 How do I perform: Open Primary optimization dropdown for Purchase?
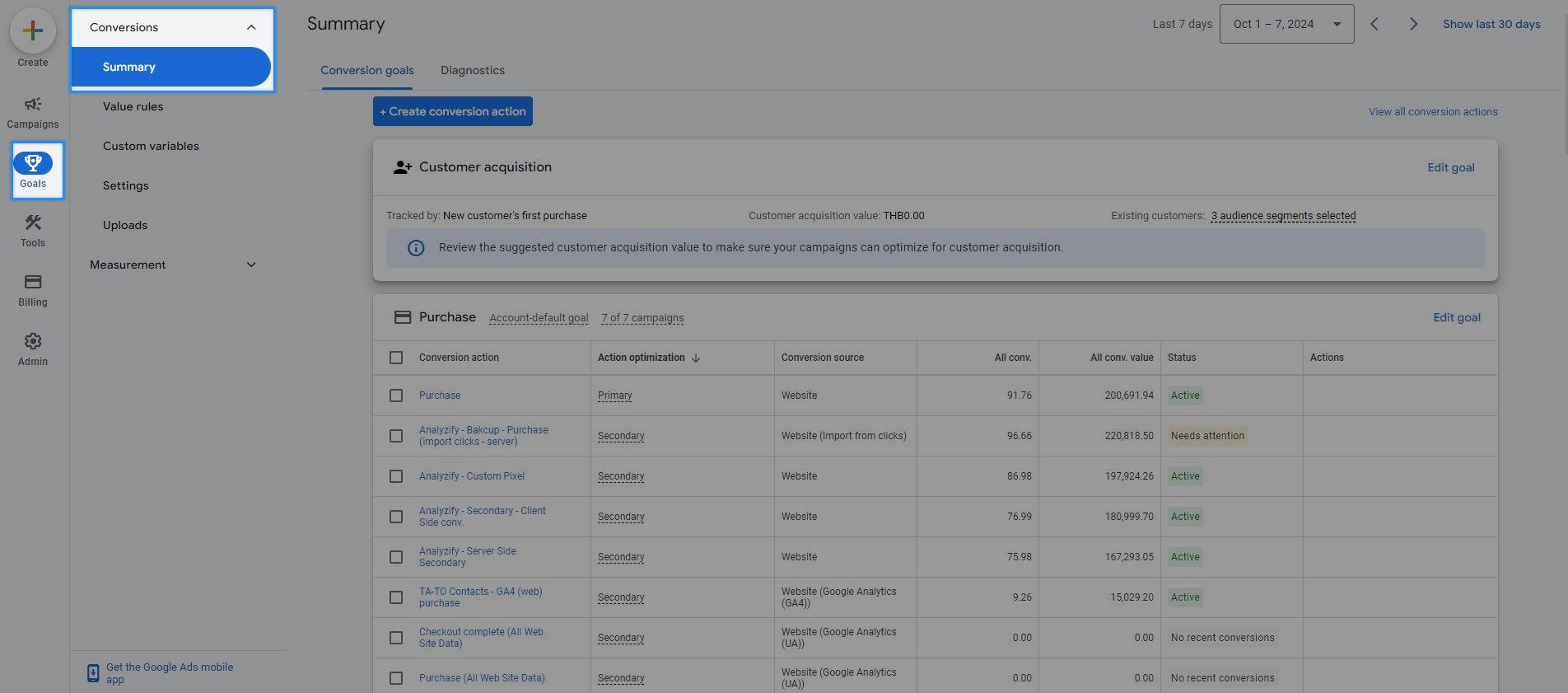point(614,396)
